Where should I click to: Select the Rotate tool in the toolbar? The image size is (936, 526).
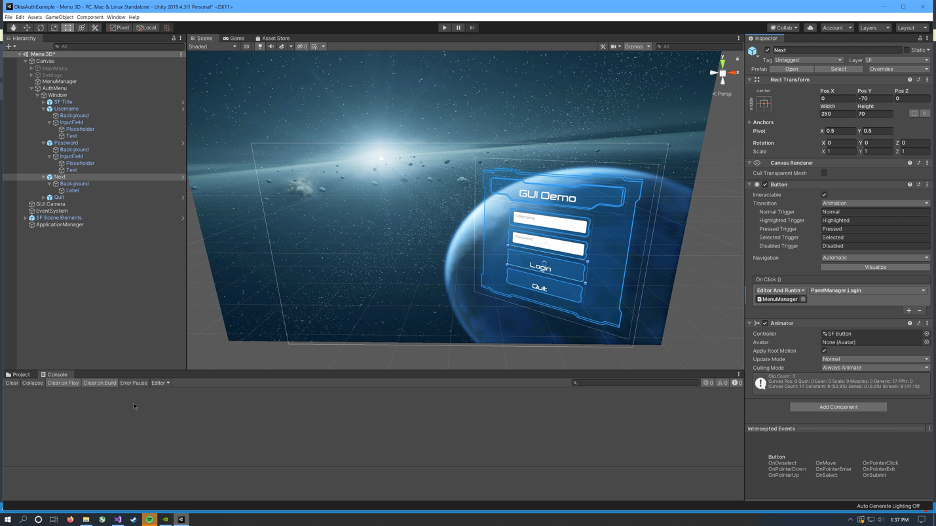pos(40,27)
